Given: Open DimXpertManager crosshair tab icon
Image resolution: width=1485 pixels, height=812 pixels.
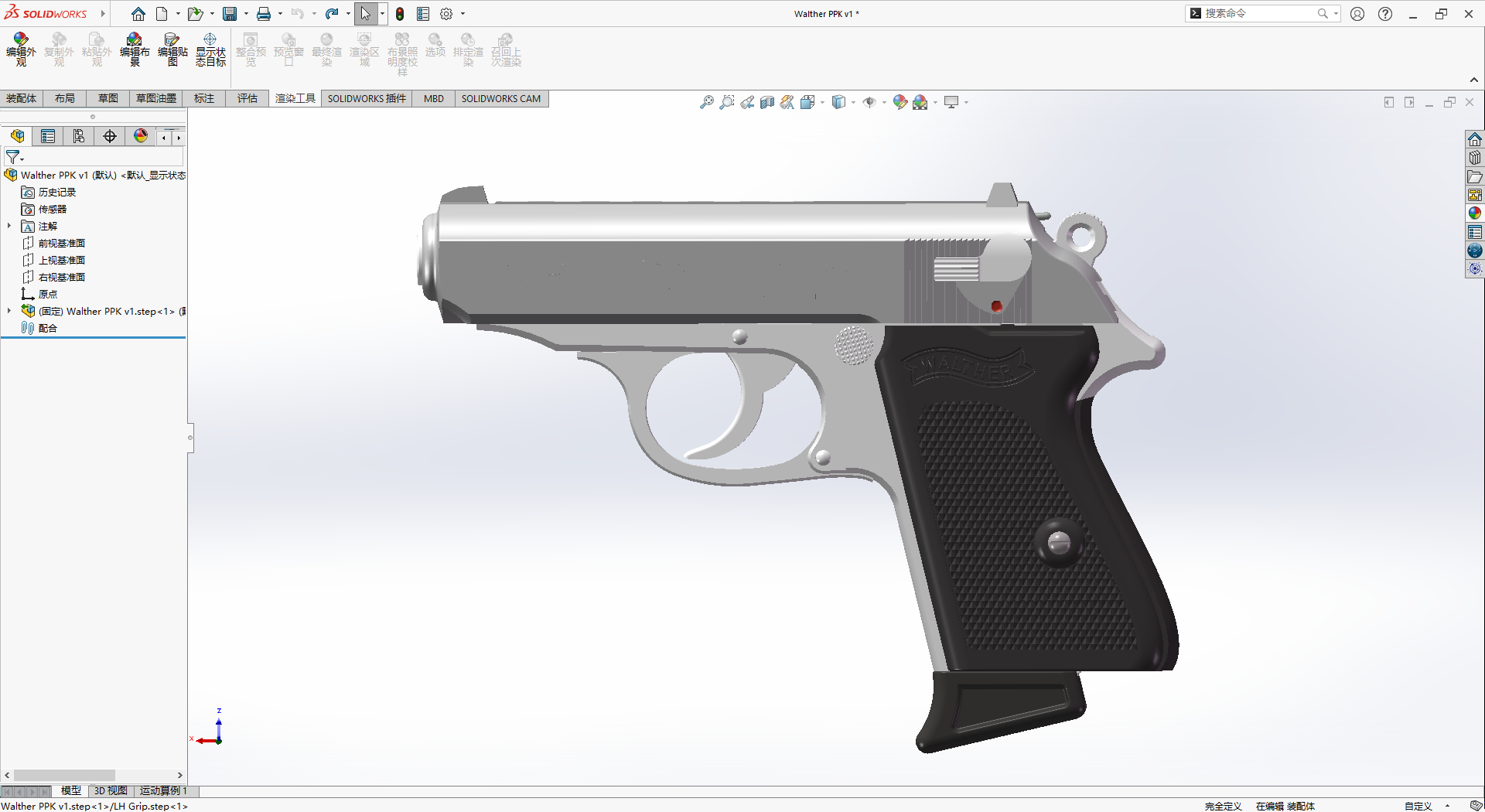Looking at the screenshot, I should pyautogui.click(x=110, y=136).
